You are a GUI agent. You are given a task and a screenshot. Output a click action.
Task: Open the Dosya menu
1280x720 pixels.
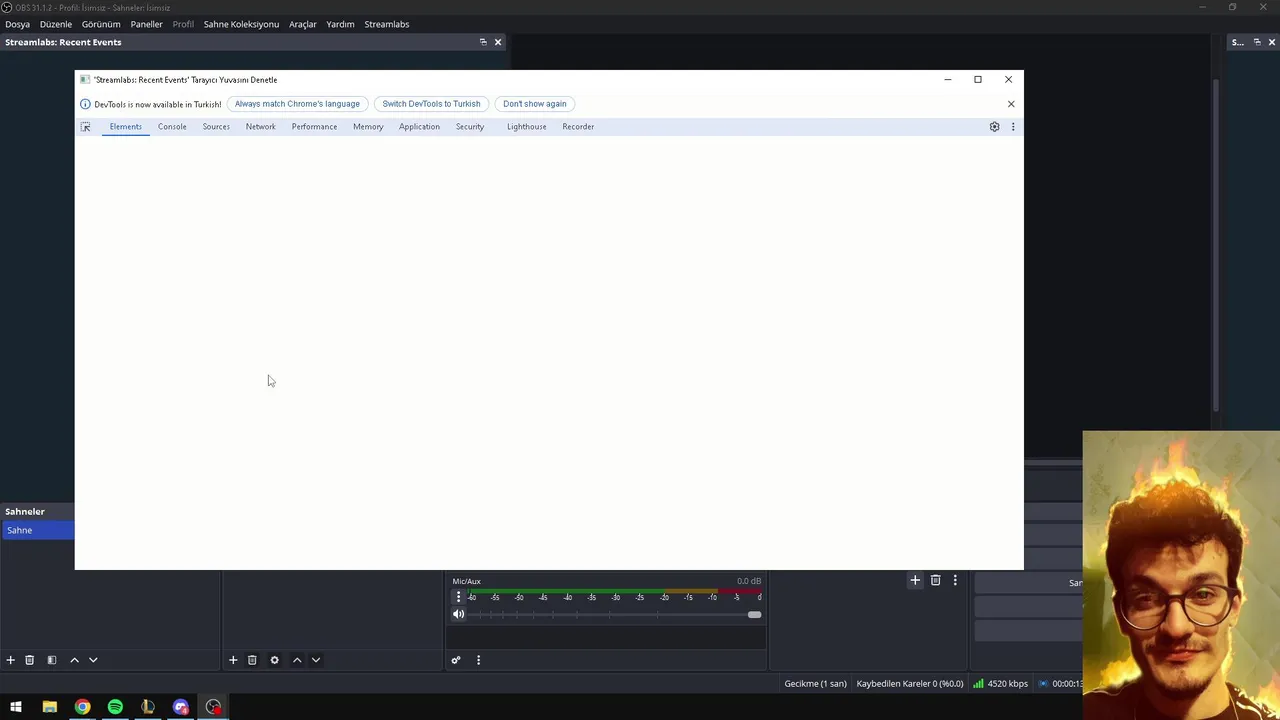coord(17,24)
